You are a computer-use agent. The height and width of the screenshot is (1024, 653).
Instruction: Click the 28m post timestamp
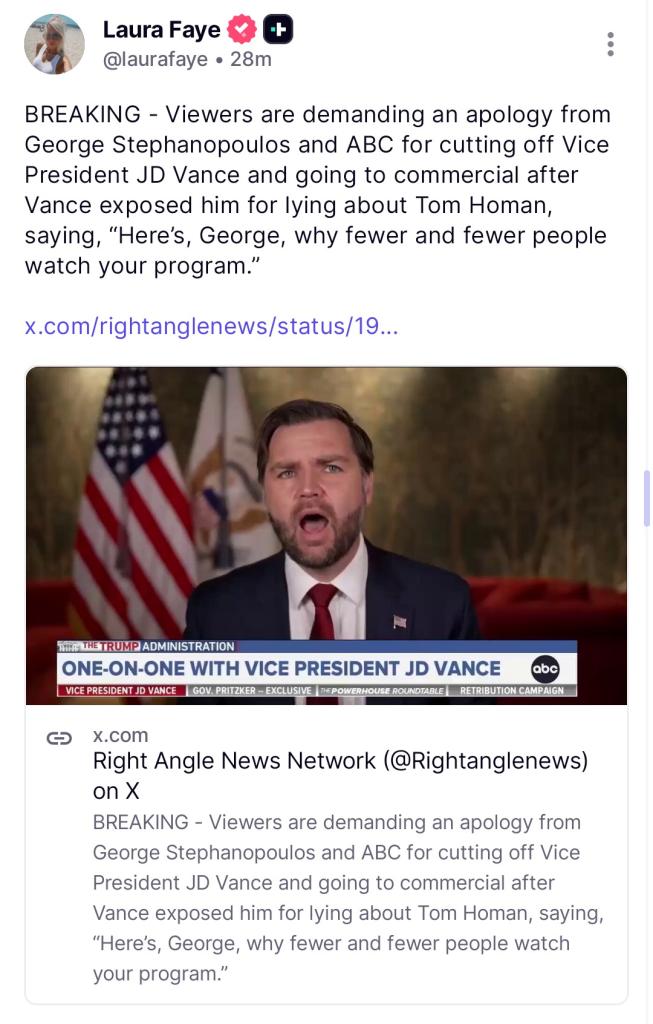[x=251, y=60]
